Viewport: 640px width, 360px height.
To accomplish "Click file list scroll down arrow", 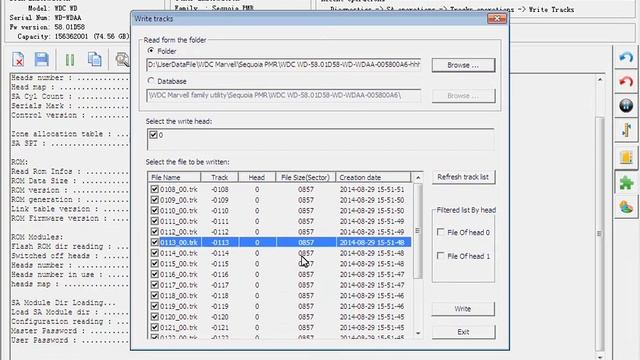I will click(x=418, y=333).
